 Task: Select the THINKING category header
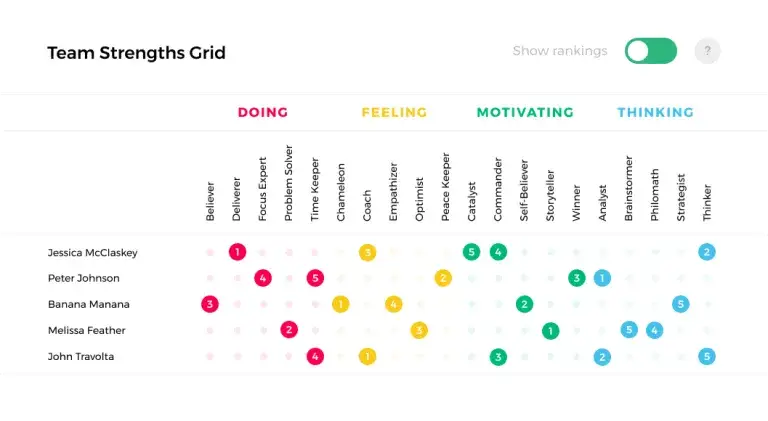tap(655, 113)
